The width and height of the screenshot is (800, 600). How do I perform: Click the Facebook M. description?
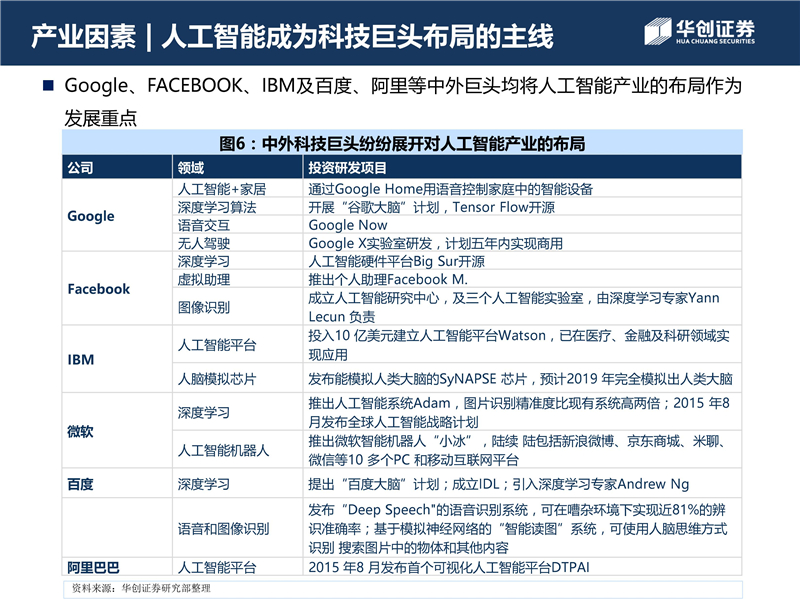tap(388, 280)
